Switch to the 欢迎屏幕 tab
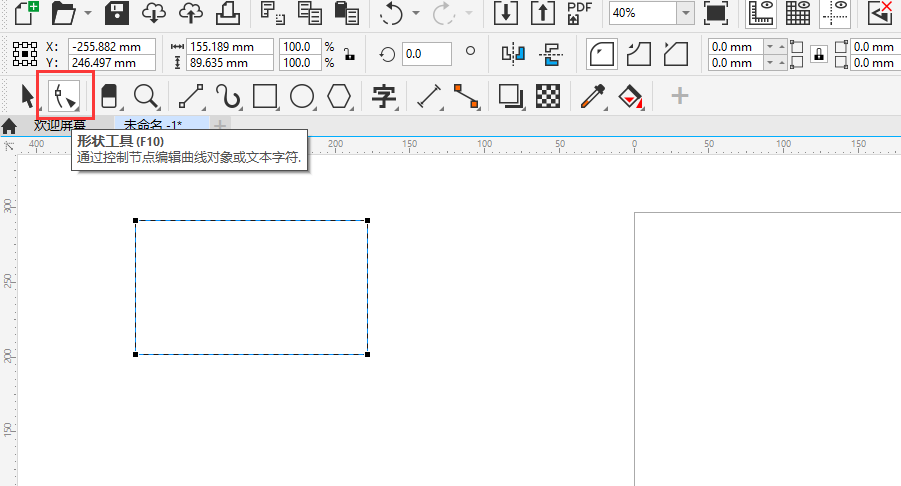Image resolution: width=901 pixels, height=486 pixels. (60, 126)
